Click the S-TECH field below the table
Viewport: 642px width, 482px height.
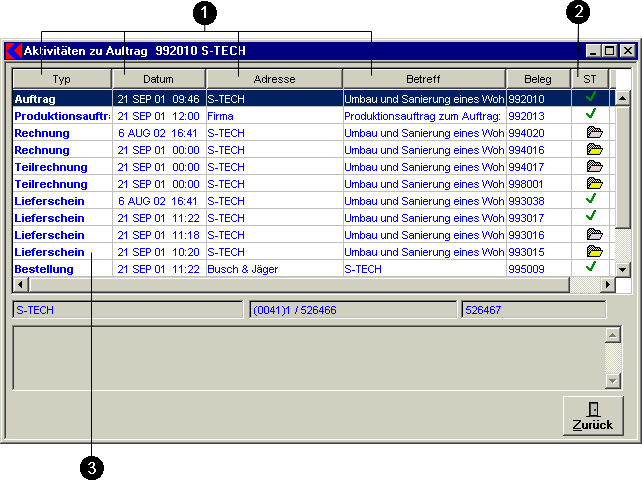pyautogui.click(x=127, y=310)
